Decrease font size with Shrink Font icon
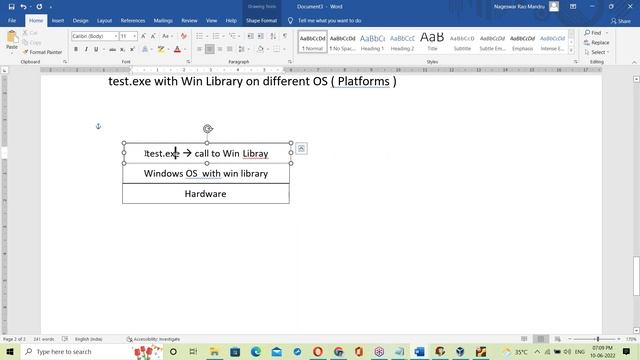The height and width of the screenshot is (360, 640). tap(153, 36)
